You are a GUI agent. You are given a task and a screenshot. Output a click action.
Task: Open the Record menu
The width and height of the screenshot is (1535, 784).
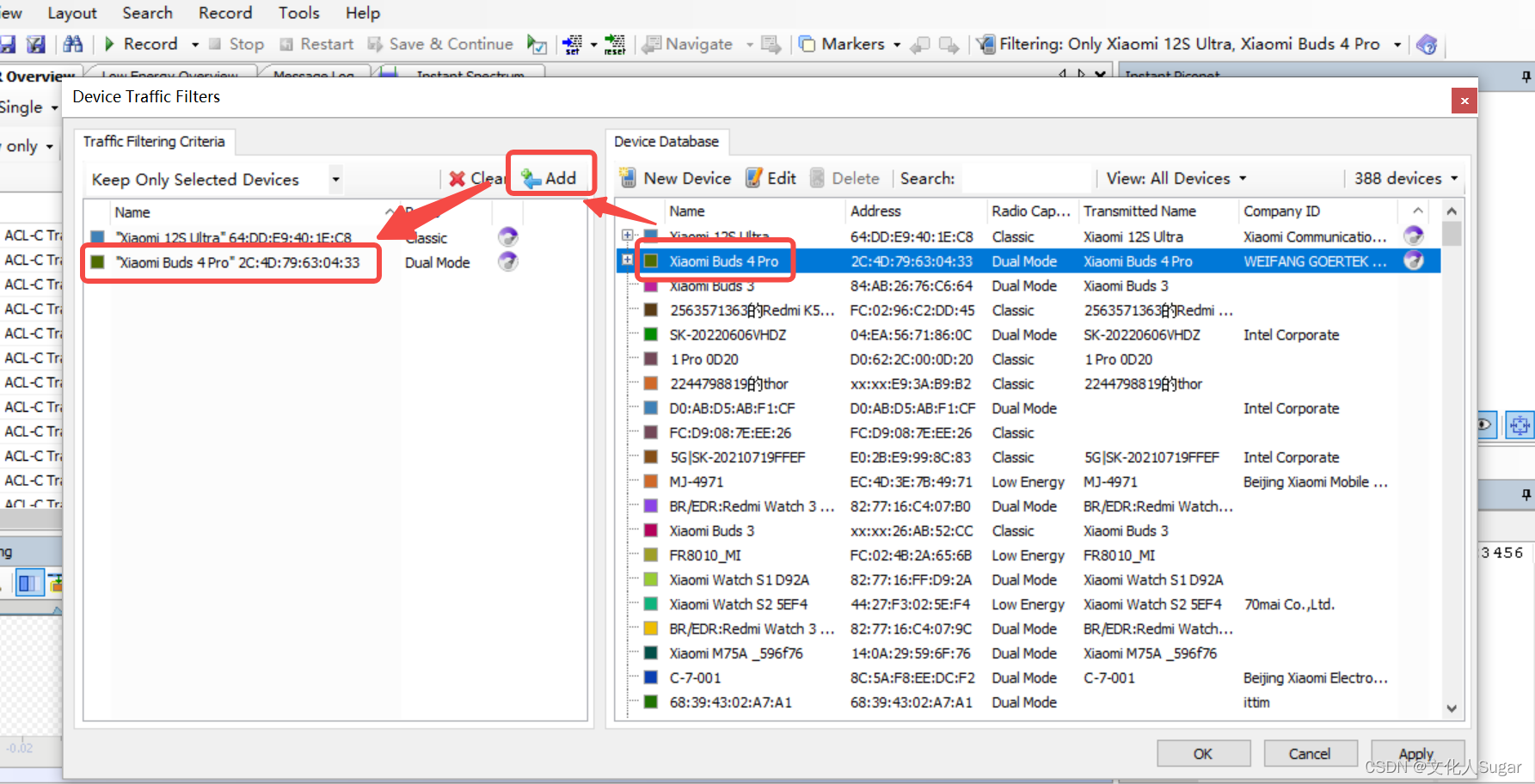(225, 13)
